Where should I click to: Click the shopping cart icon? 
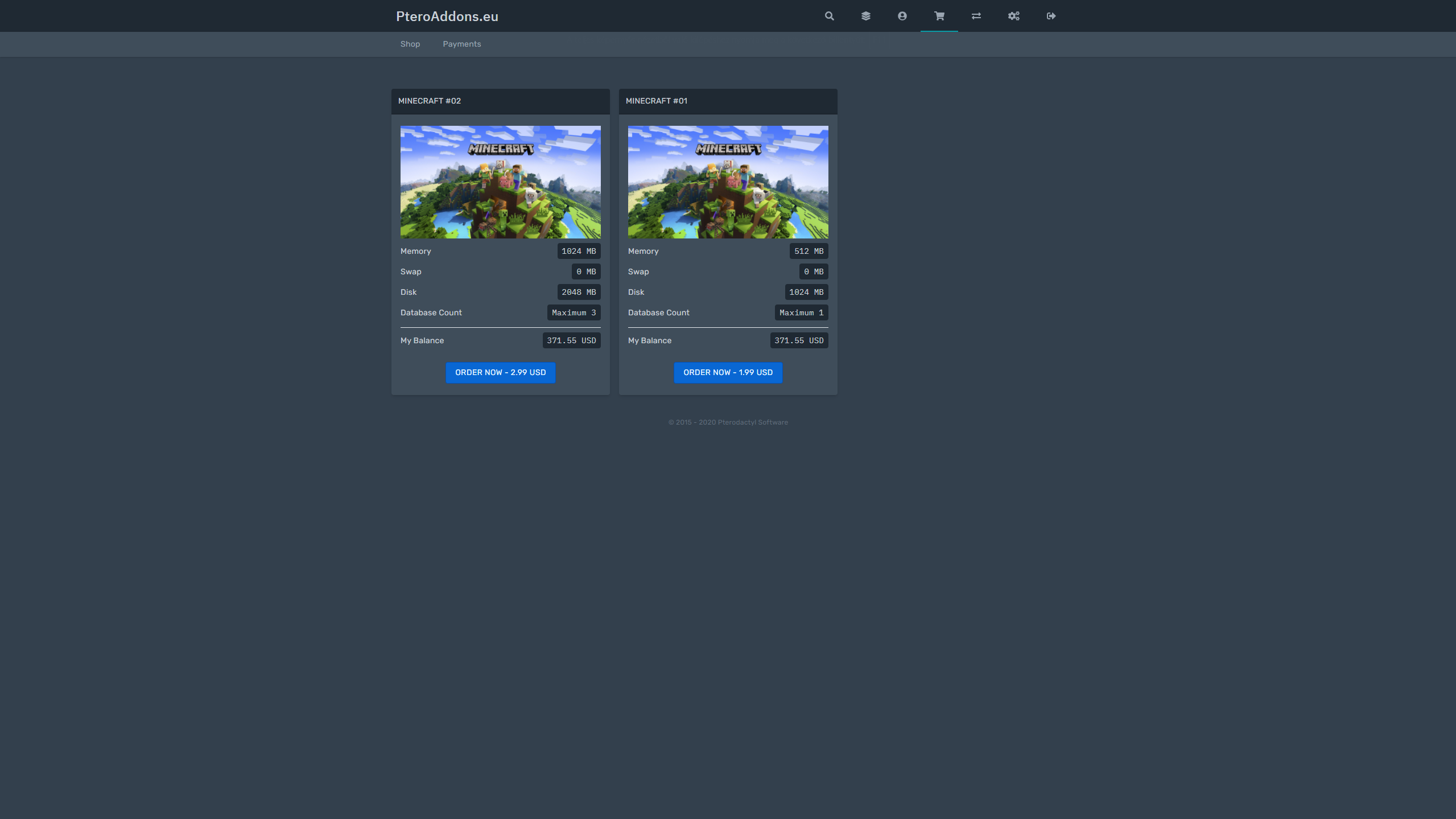point(939,16)
